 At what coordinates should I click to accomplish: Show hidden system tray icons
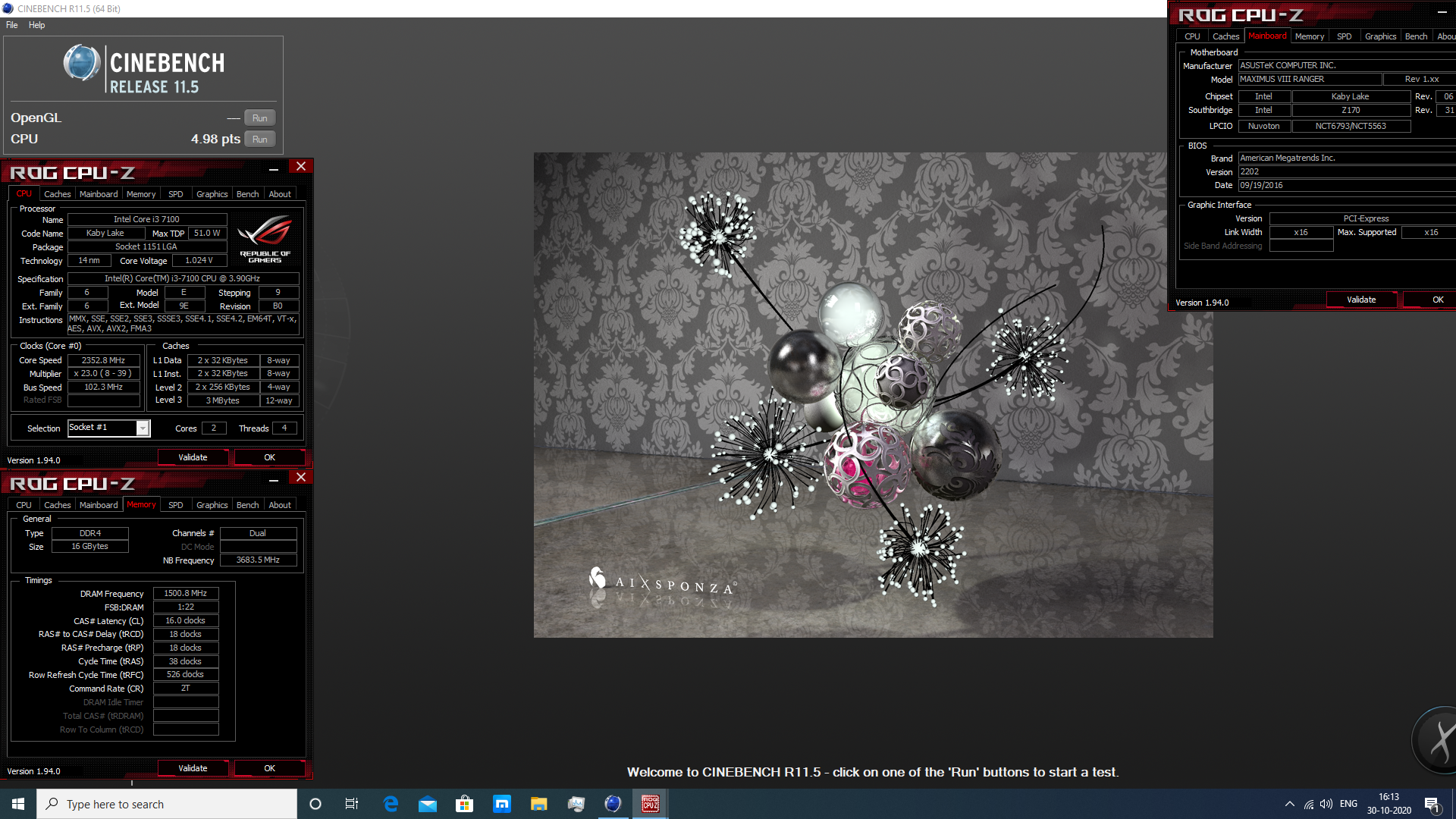1289,804
